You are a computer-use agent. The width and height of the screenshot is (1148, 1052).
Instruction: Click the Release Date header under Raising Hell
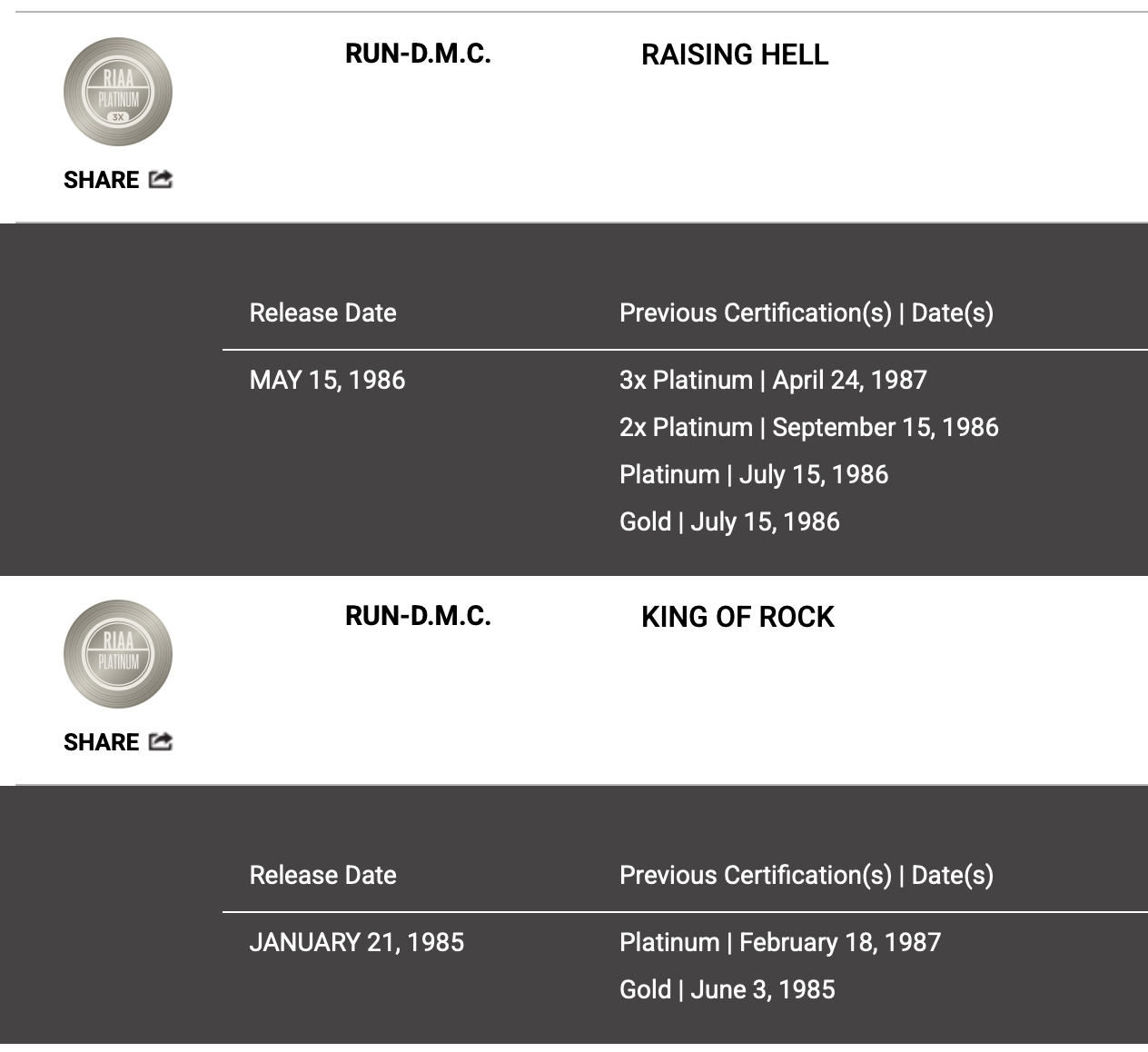[322, 313]
